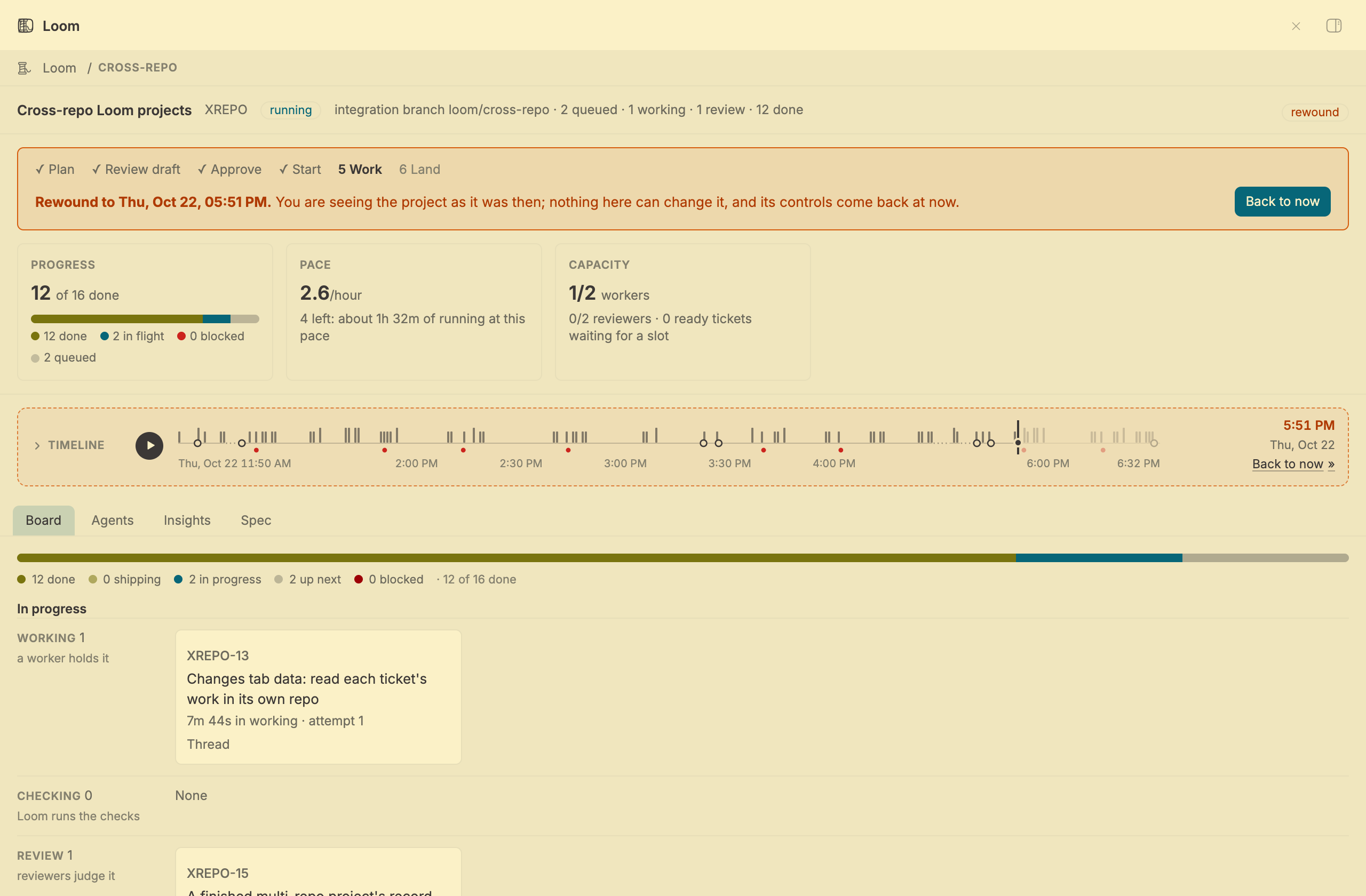Click the XREPO project code
This screenshot has width=1366, height=896.
point(226,109)
